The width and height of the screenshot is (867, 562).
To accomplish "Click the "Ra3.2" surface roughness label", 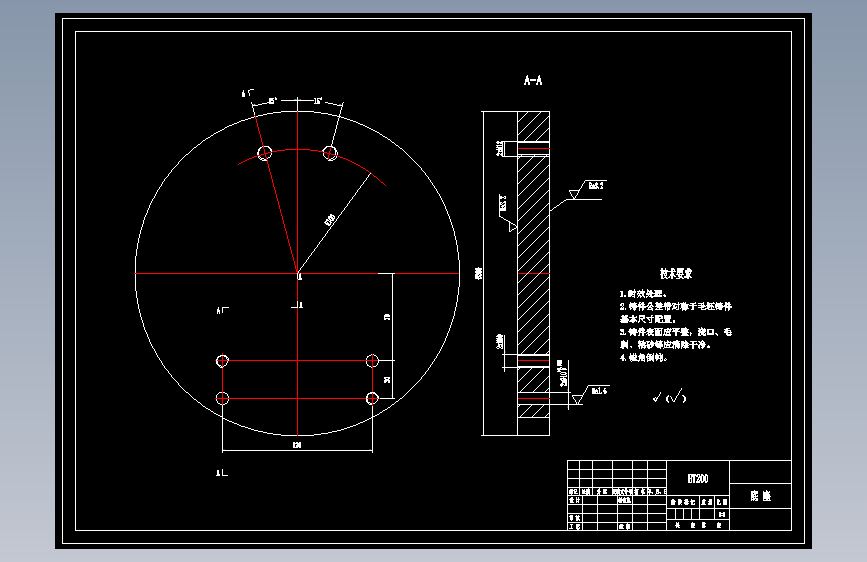I will click(596, 186).
